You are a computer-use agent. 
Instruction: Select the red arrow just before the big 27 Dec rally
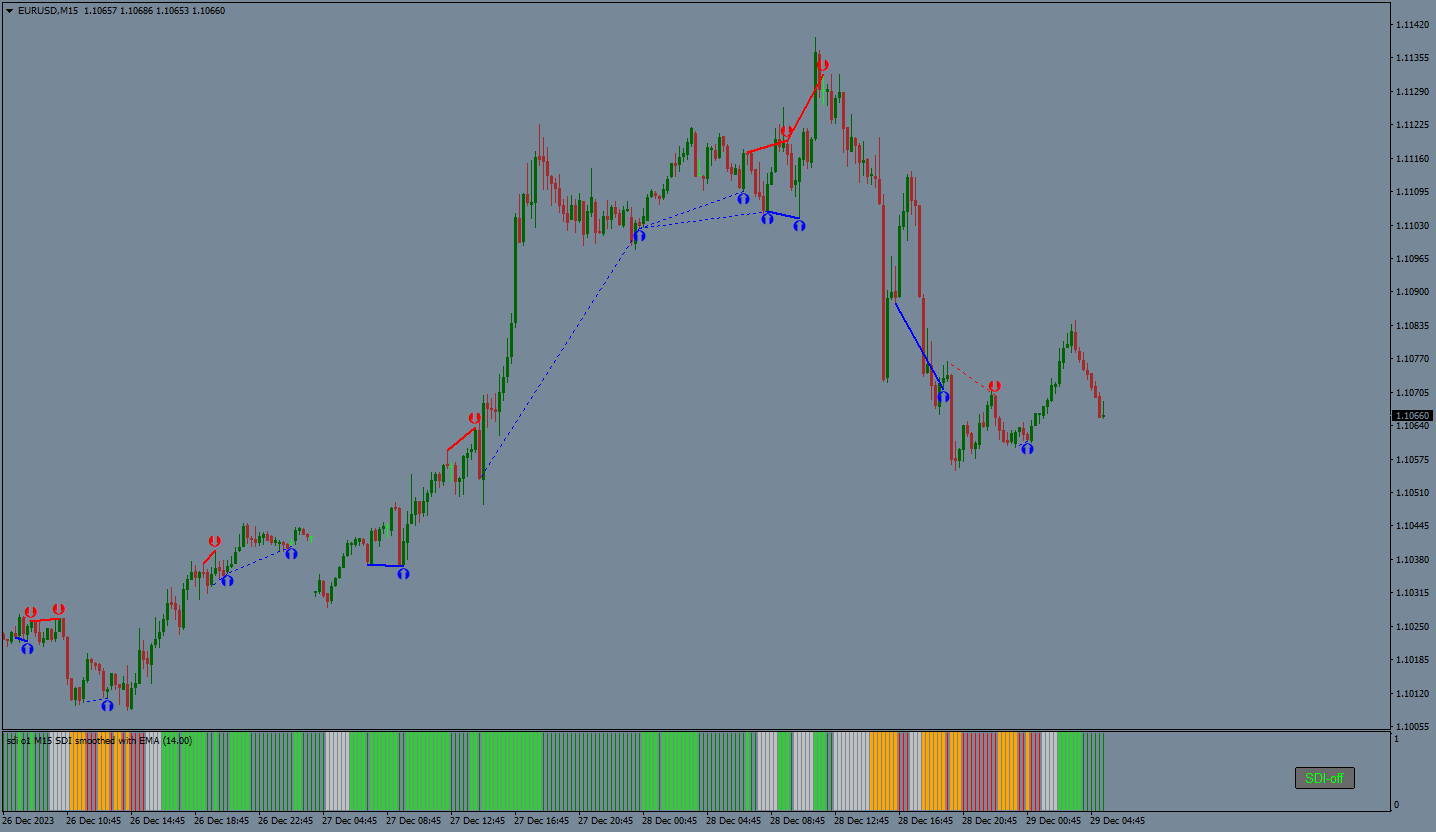(x=474, y=418)
